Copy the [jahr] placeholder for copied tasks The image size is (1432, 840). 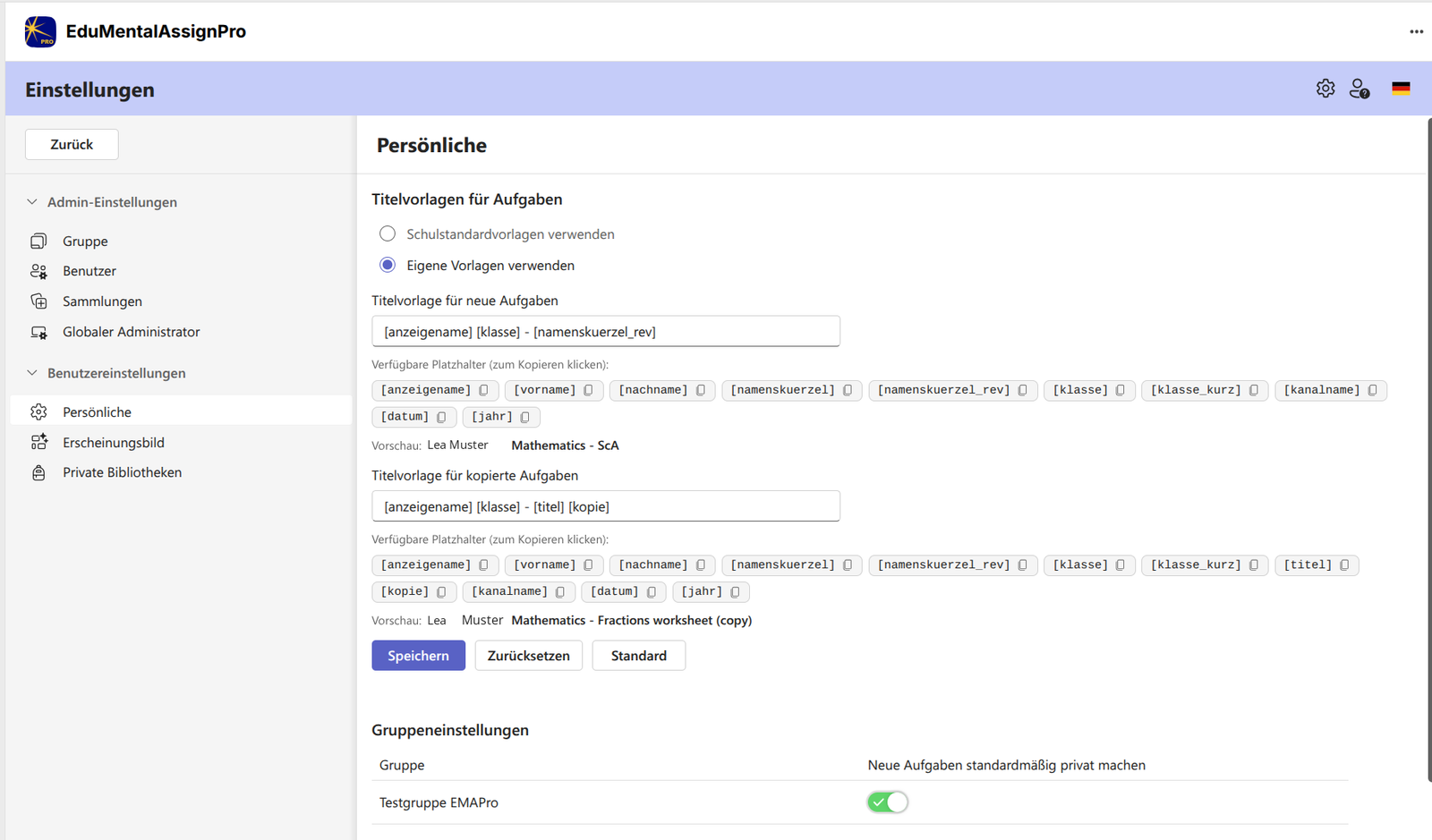711,591
